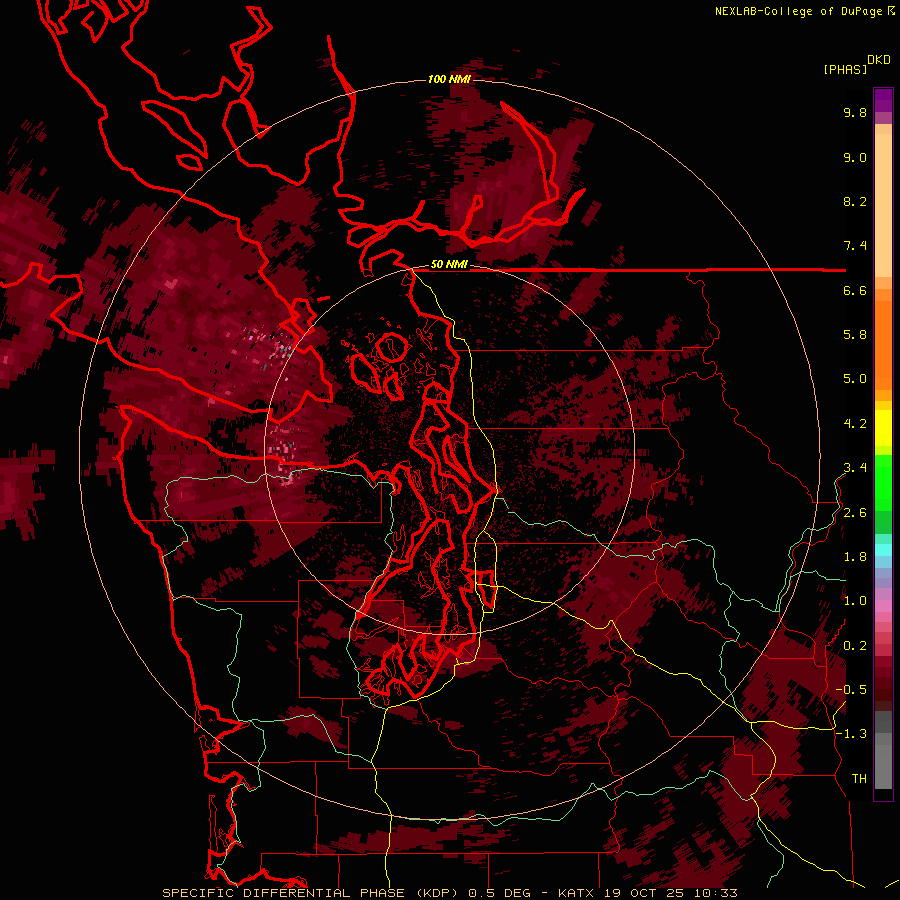Click the 3.4 color scale label
This screenshot has width=900, height=900.
tap(855, 468)
